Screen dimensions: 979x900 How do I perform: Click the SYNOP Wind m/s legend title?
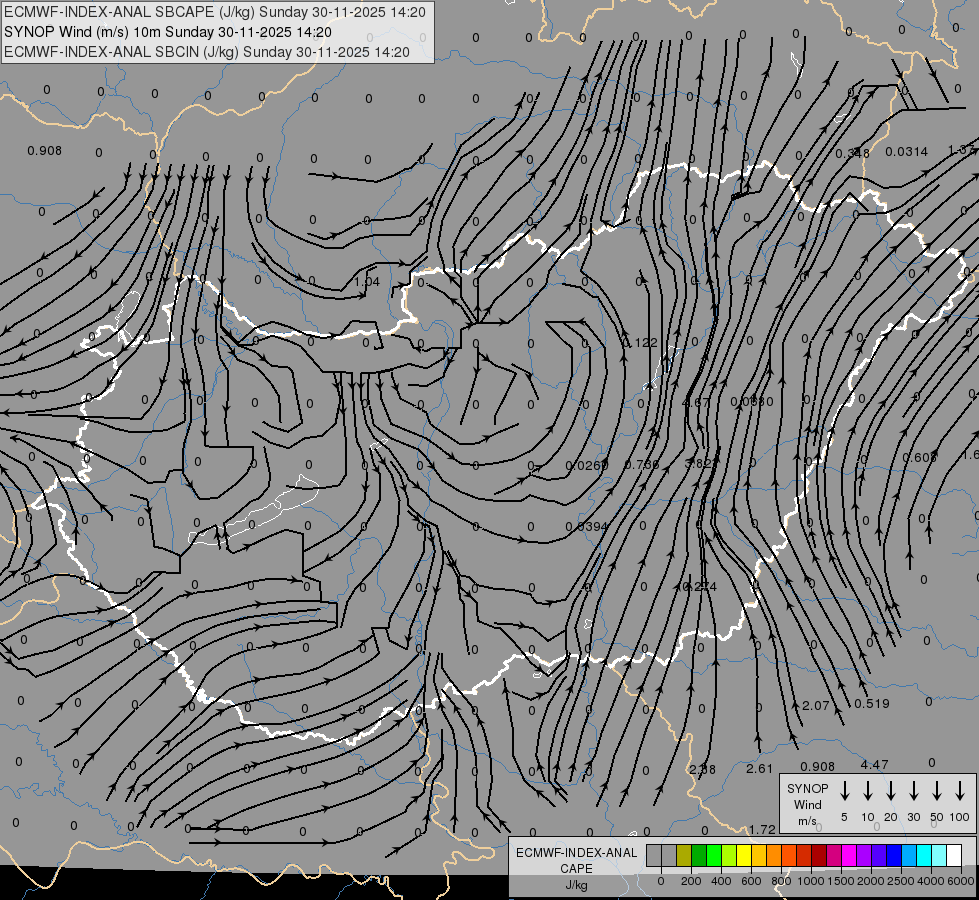807,804
